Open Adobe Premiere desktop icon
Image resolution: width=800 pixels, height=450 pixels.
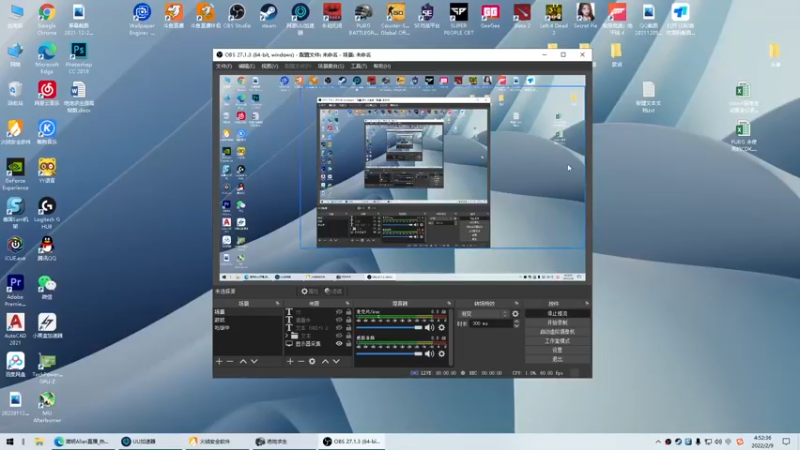(15, 291)
